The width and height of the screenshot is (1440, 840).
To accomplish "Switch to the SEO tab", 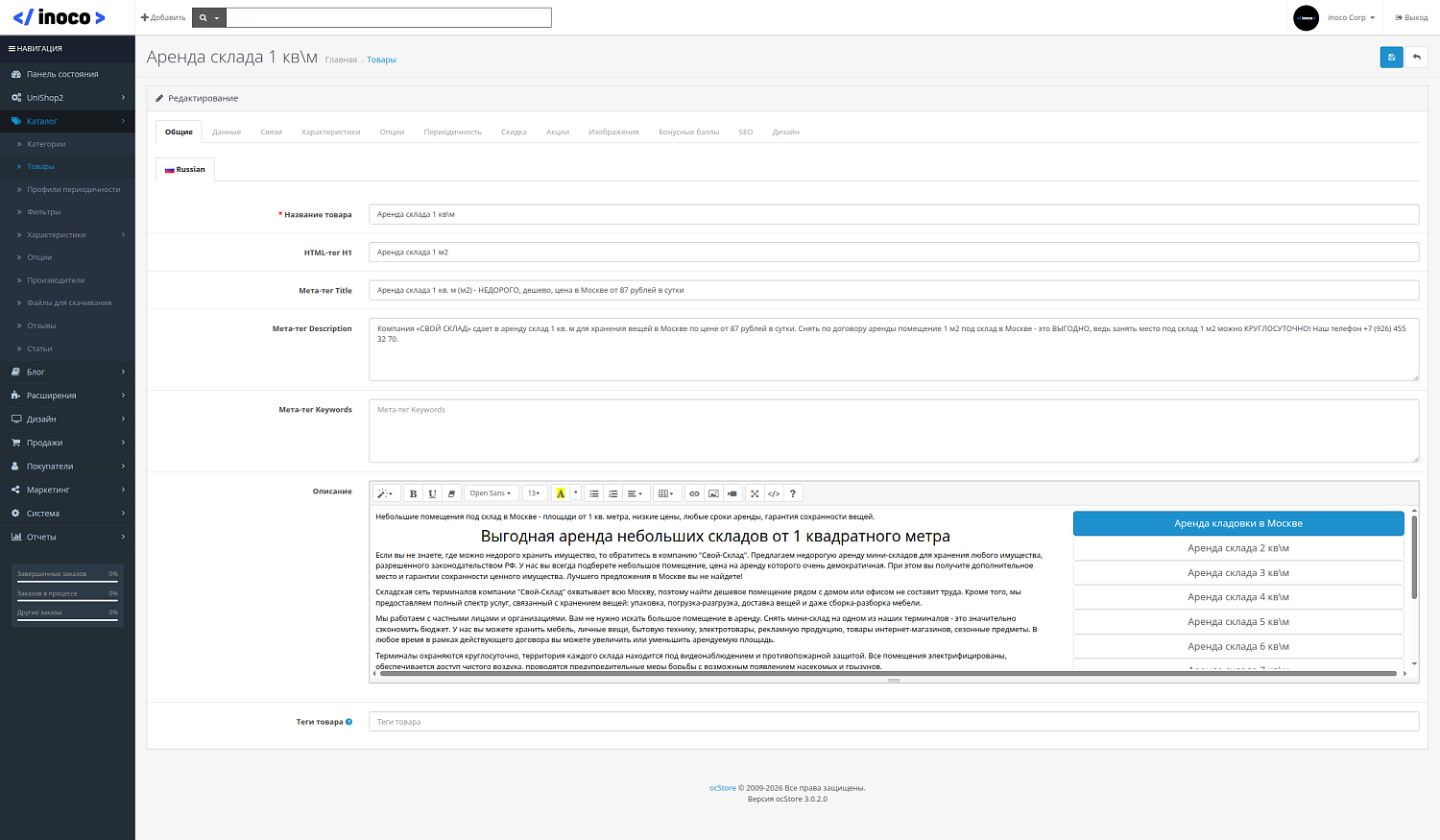I will pyautogui.click(x=745, y=132).
